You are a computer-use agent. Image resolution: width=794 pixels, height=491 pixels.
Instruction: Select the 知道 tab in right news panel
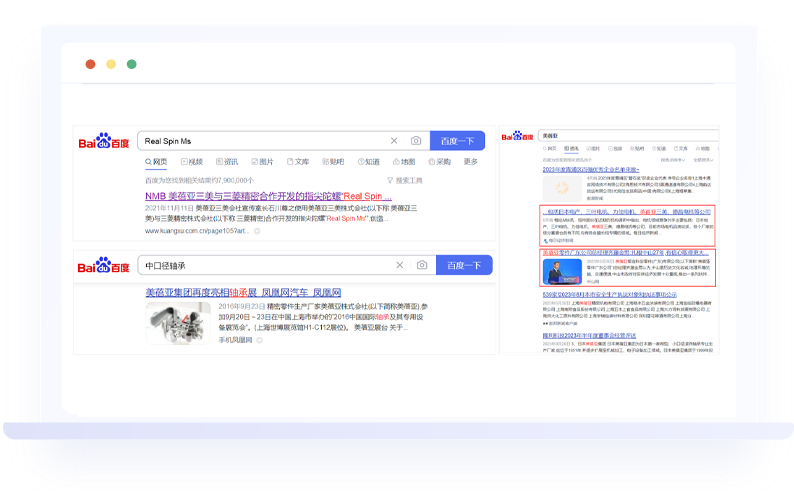pos(659,148)
